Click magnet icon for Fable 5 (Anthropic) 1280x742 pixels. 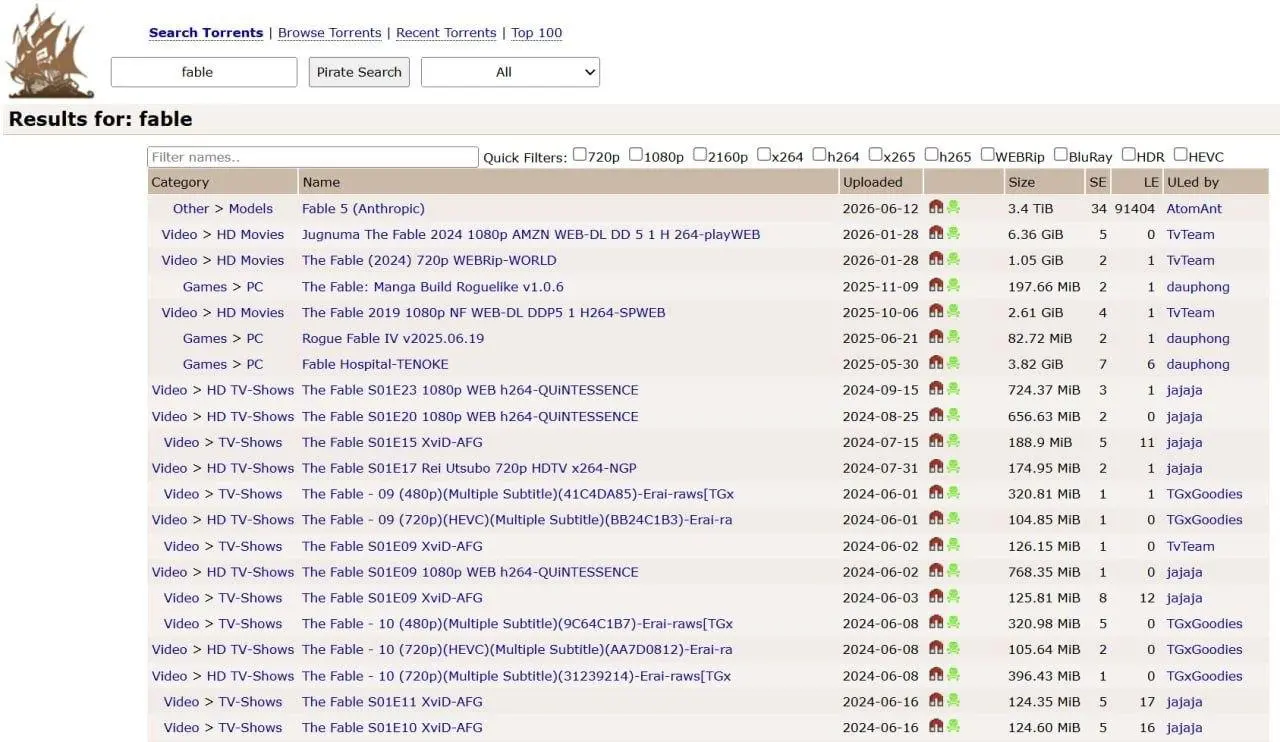(x=936, y=207)
